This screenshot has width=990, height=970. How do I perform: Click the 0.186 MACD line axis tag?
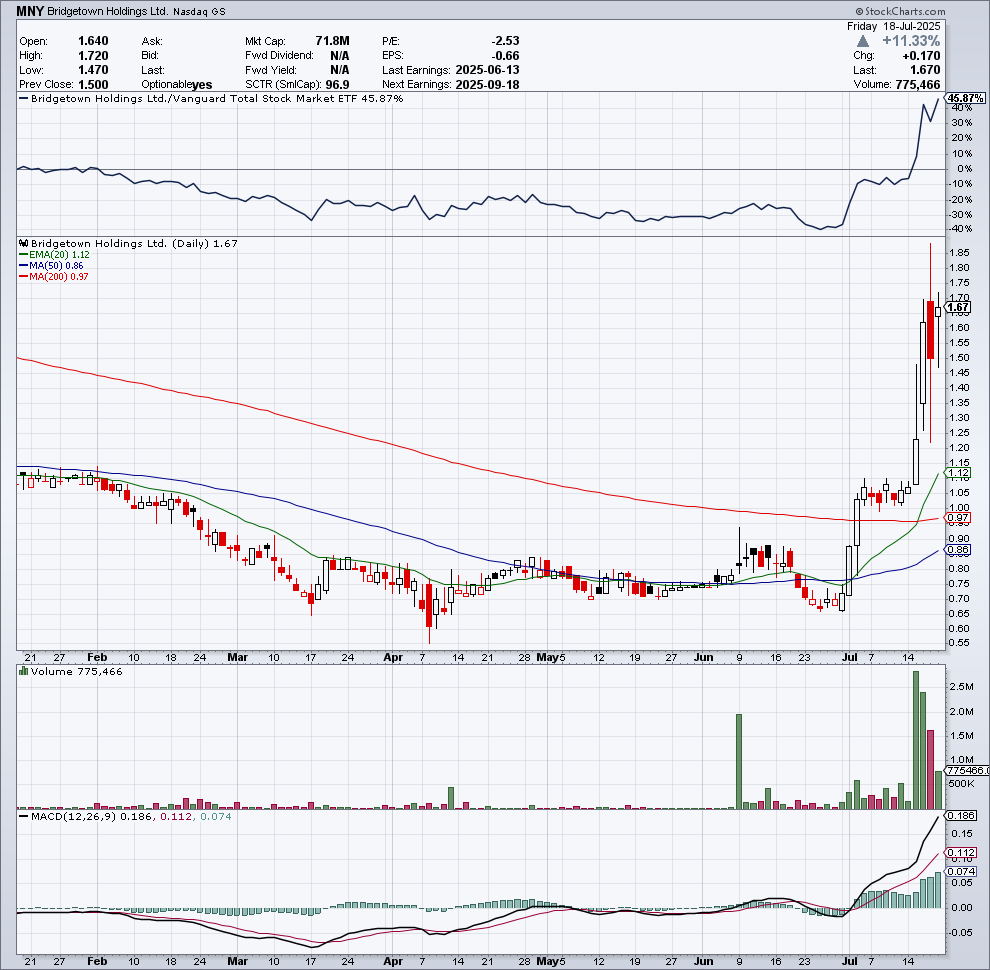(x=962, y=816)
